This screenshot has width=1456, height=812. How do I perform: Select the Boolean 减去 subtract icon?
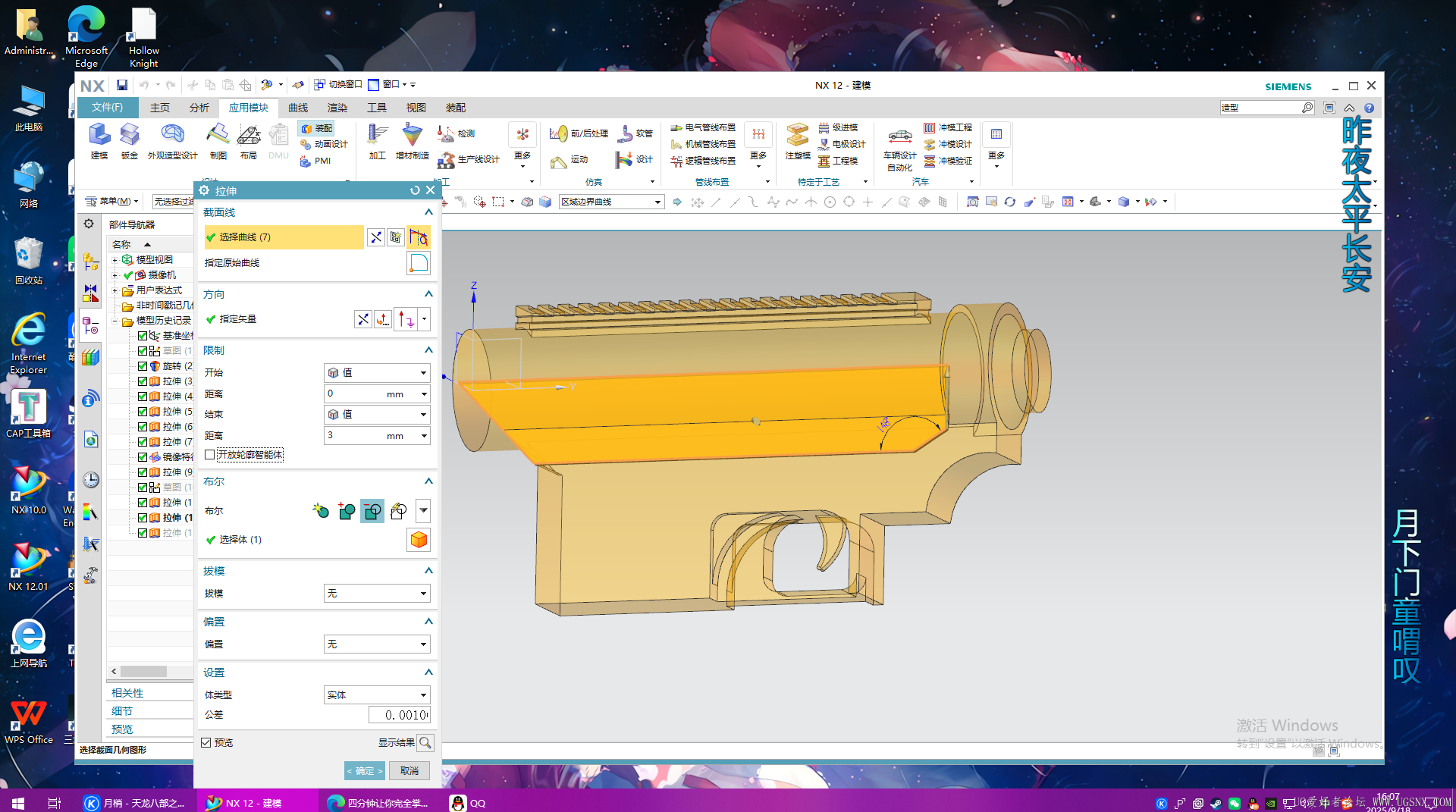[x=372, y=511]
